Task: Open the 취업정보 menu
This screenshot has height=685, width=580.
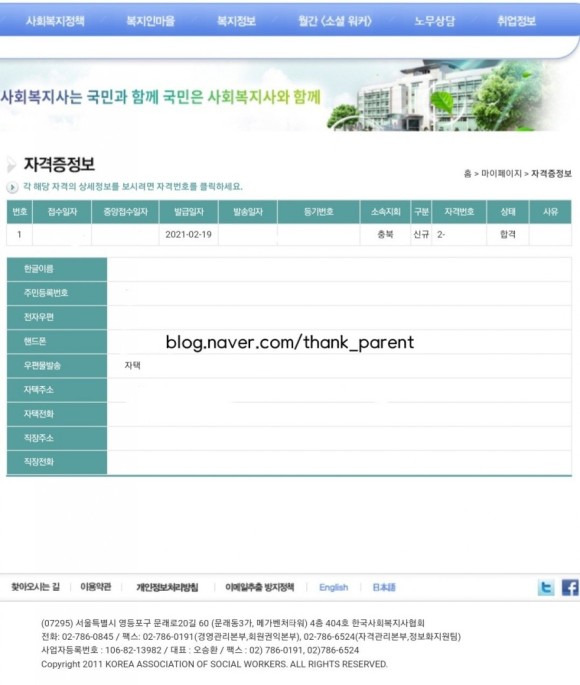Action: 516,21
